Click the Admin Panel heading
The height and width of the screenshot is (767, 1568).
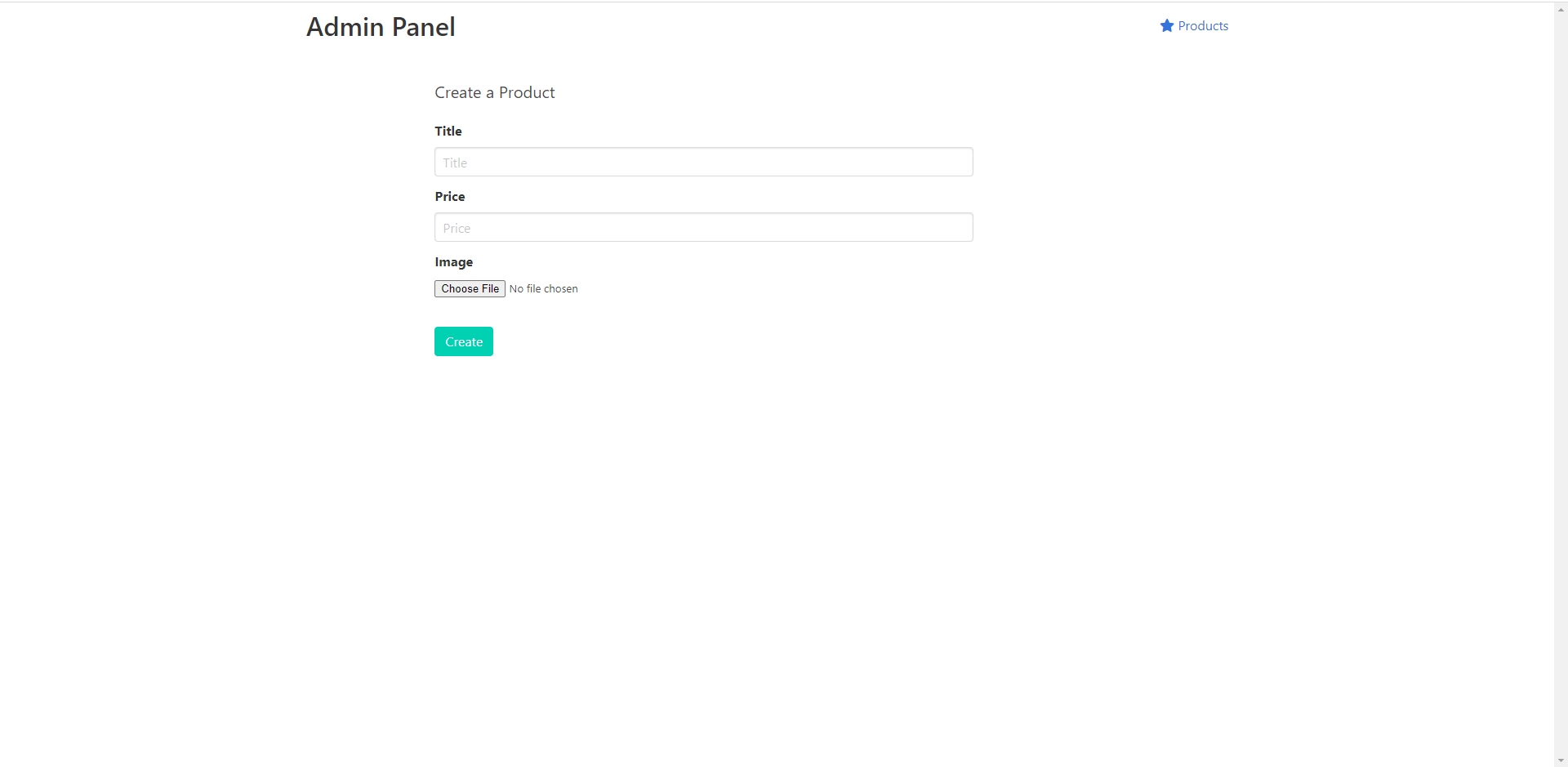(381, 26)
